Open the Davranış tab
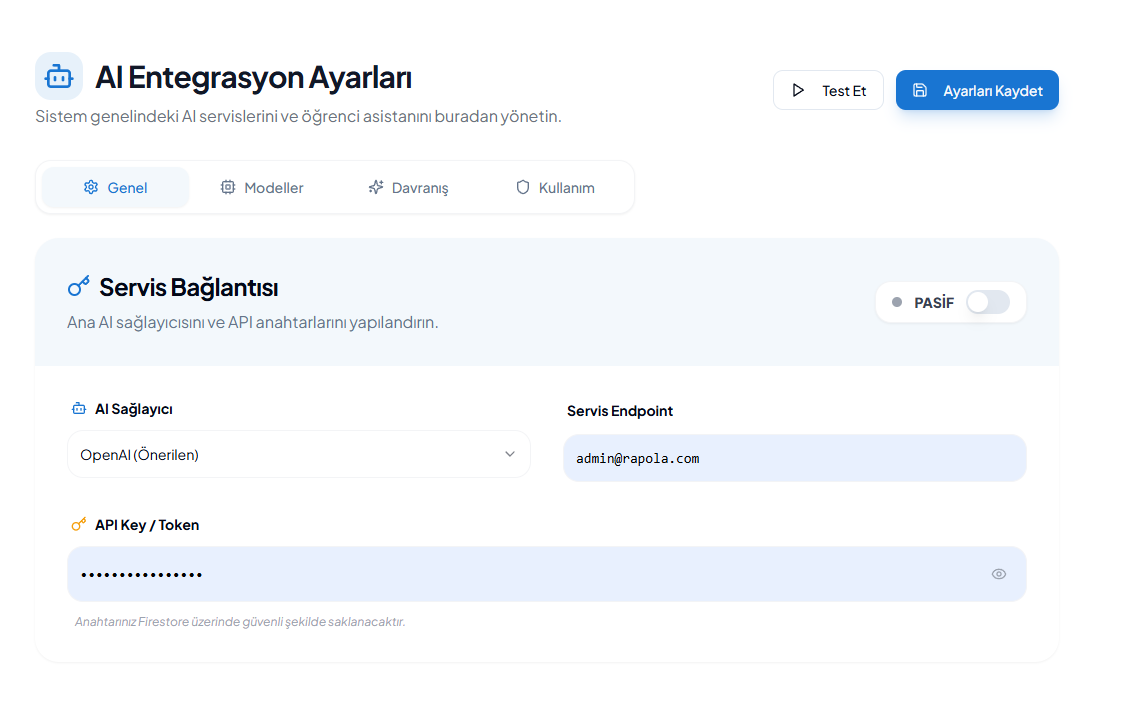The image size is (1122, 701). tap(409, 187)
